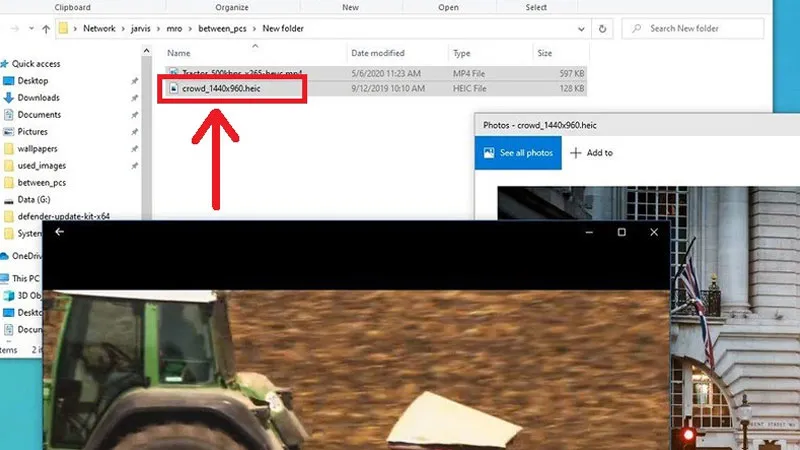Click the navigation pane scroll-up arrow

coord(146,51)
